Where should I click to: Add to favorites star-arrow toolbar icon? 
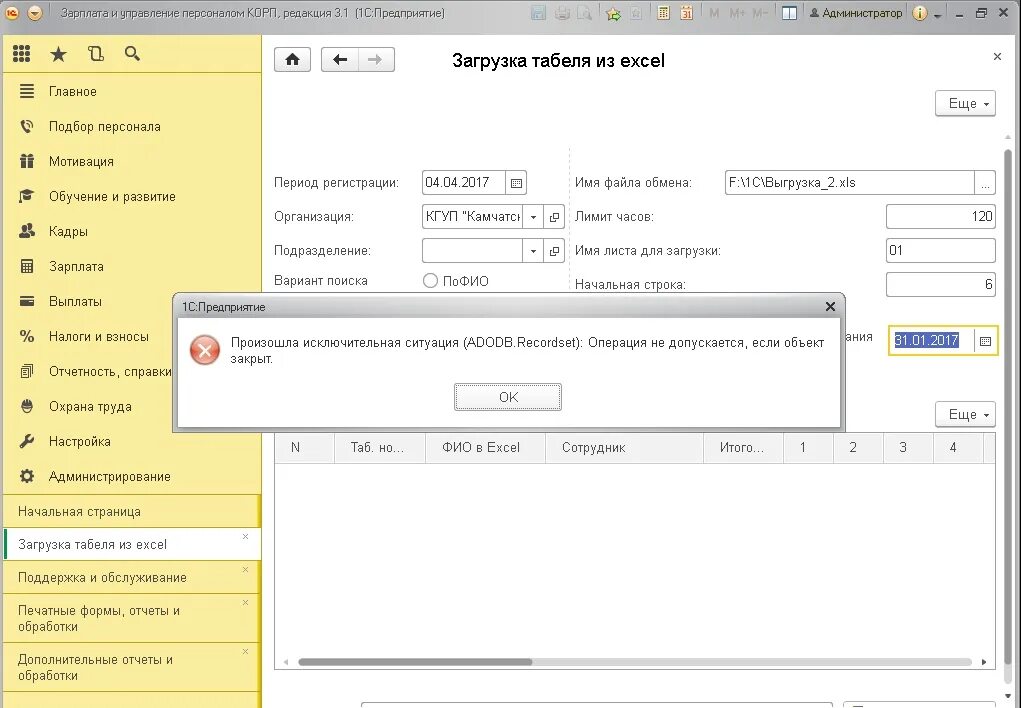(613, 13)
